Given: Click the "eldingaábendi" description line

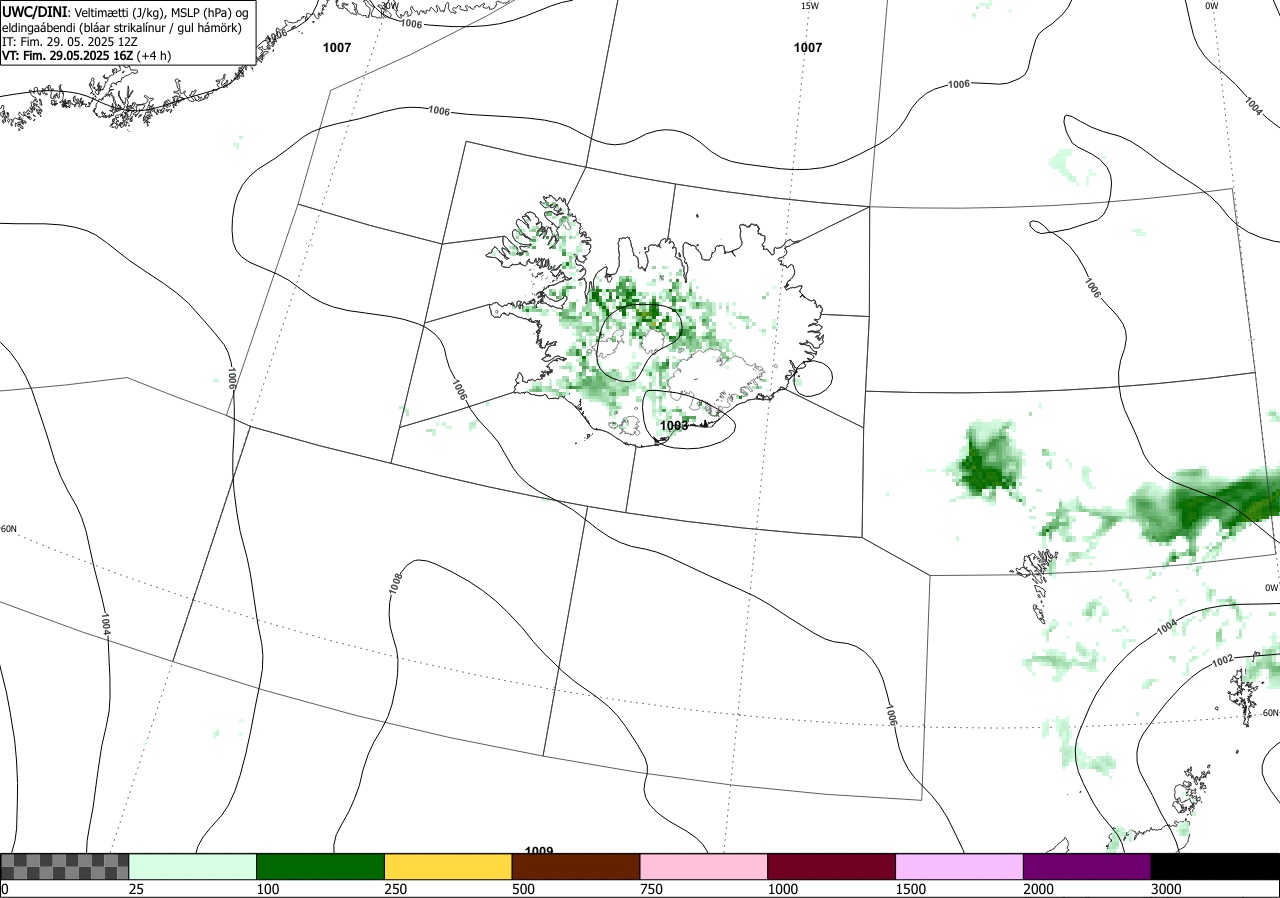Looking at the screenshot, I should pyautogui.click(x=122, y=28).
